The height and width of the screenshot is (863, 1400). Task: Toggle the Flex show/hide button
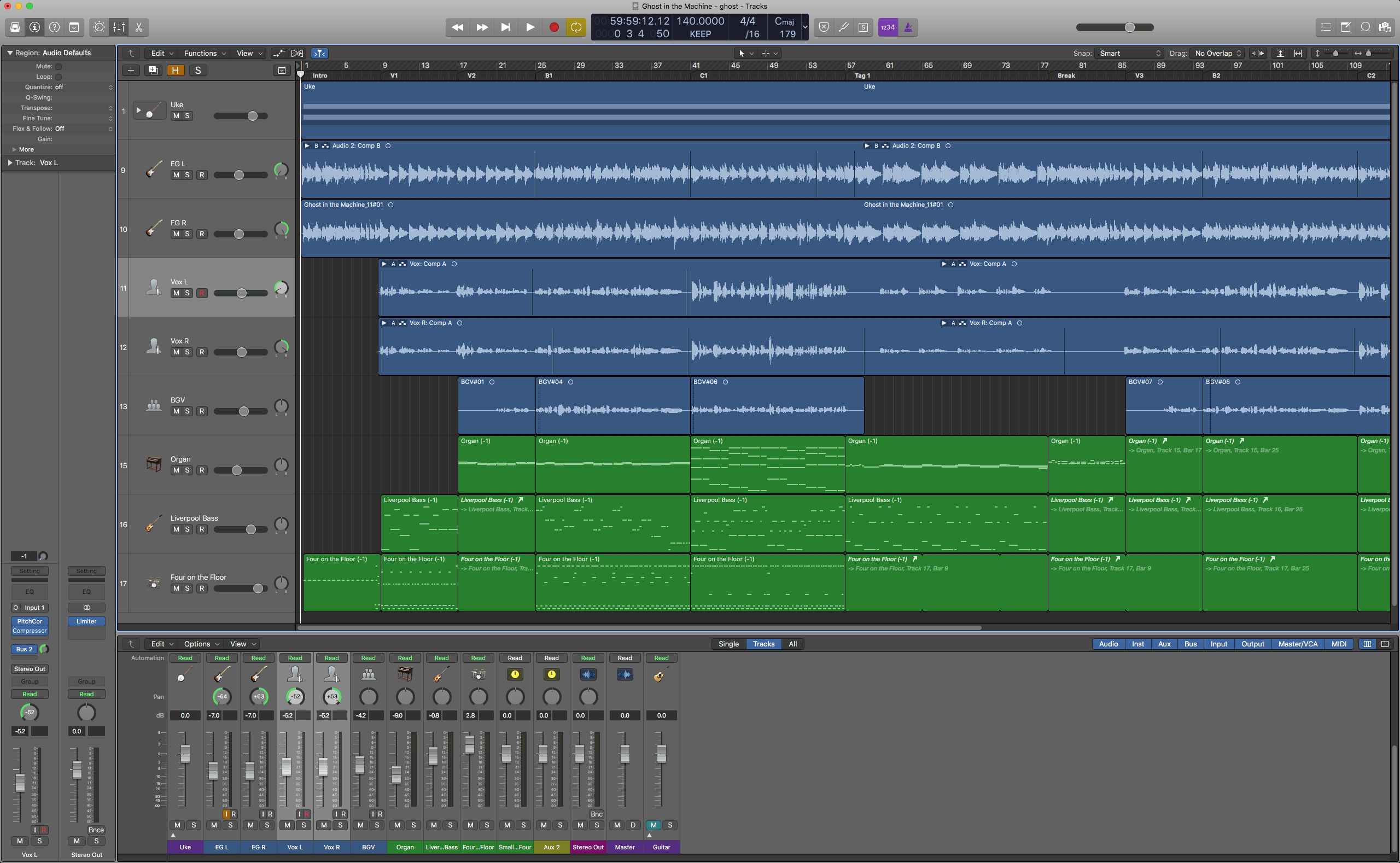(x=297, y=53)
